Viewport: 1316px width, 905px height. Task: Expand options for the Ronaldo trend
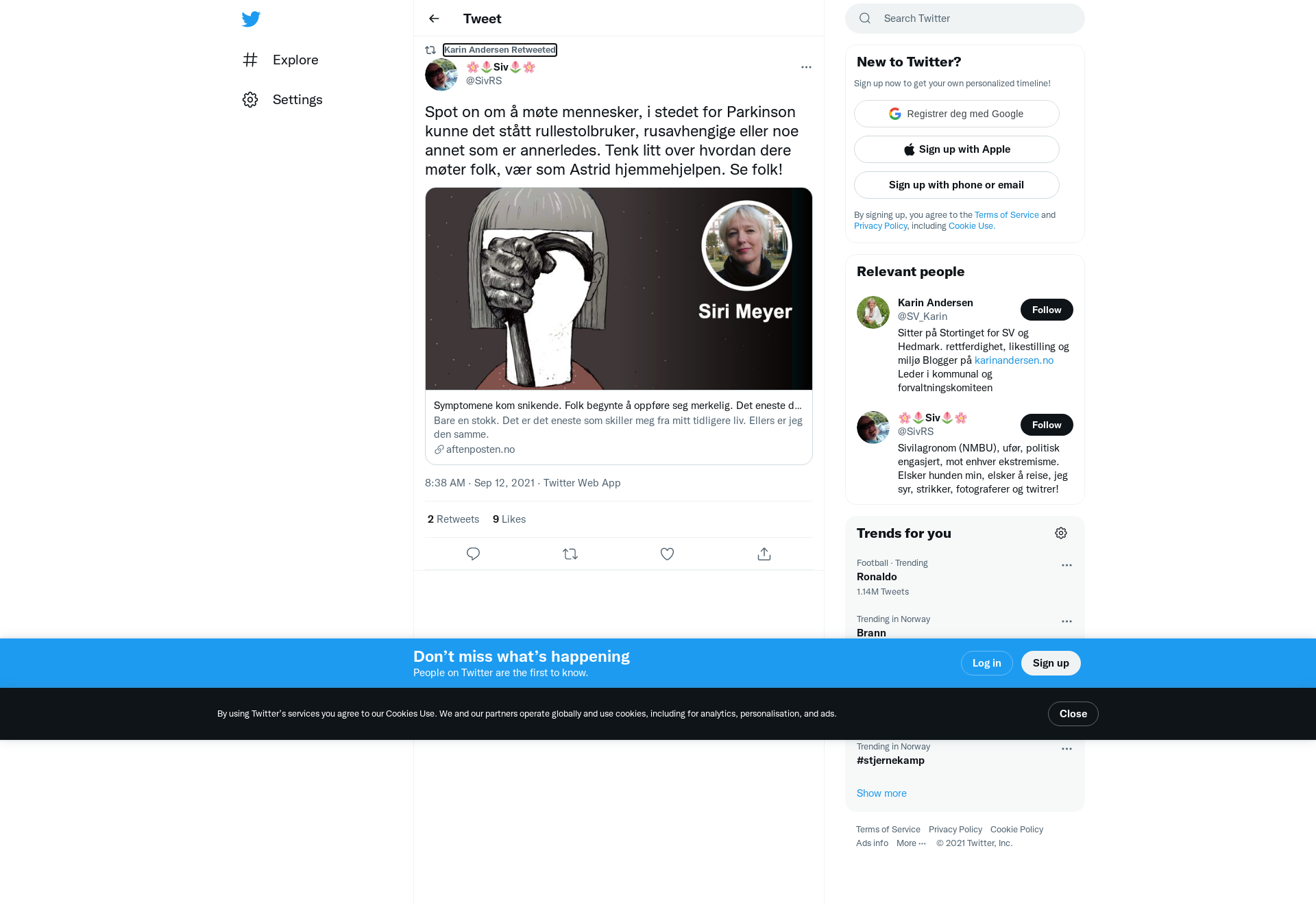(1067, 565)
